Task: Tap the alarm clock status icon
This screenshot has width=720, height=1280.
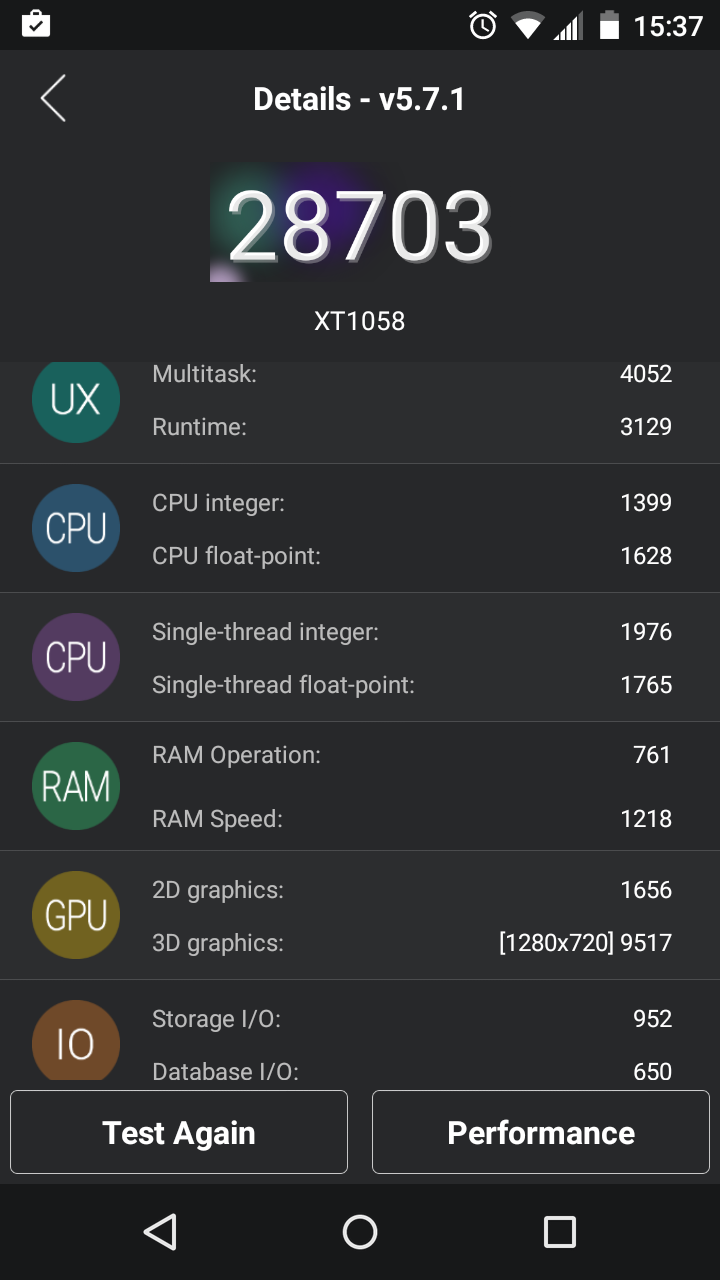Action: pyautogui.click(x=483, y=25)
